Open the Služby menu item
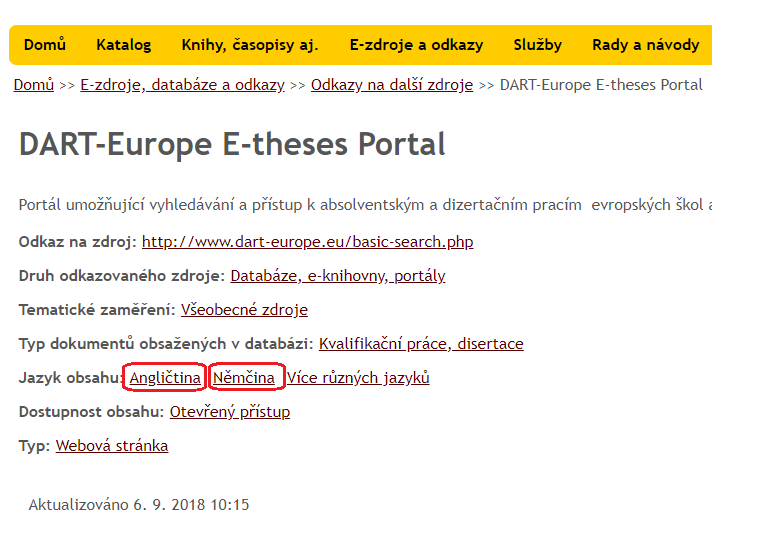760x547 pixels. [x=538, y=45]
